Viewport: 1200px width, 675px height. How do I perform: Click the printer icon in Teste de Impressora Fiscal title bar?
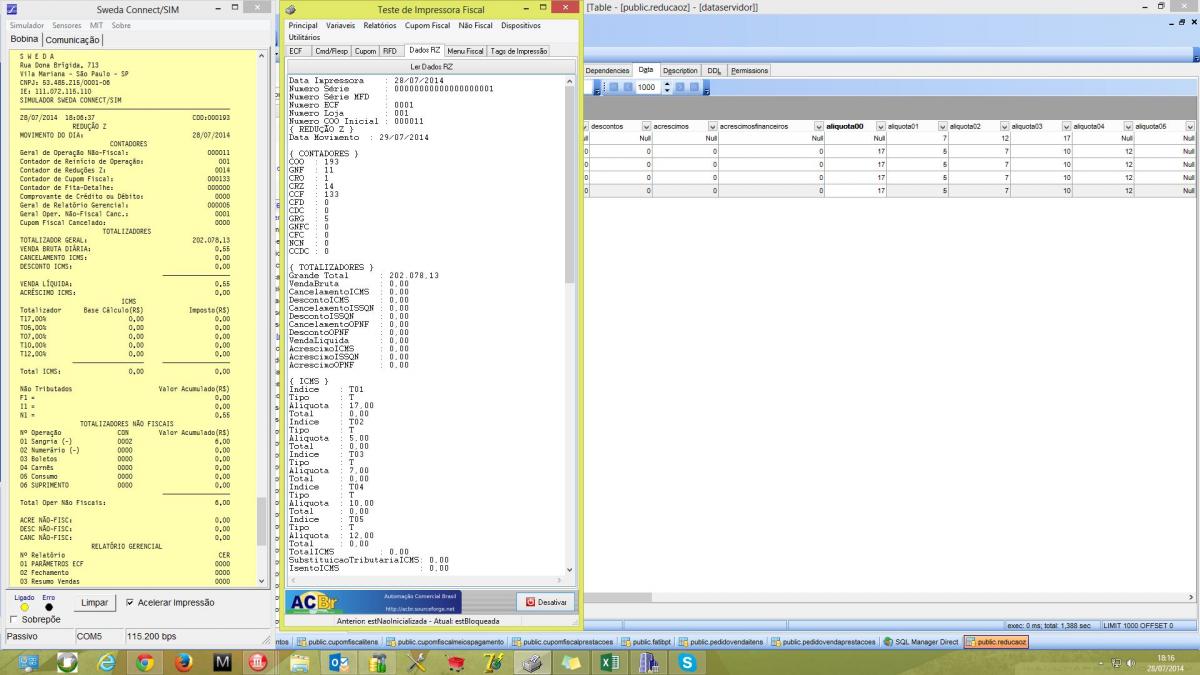[x=291, y=8]
